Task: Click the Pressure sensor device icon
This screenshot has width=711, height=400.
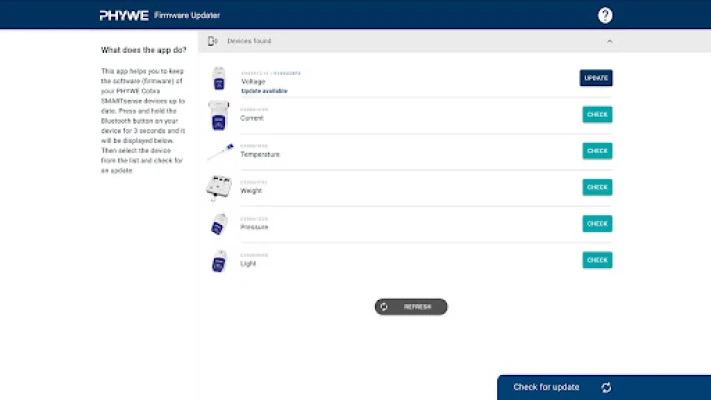Action: tap(219, 224)
